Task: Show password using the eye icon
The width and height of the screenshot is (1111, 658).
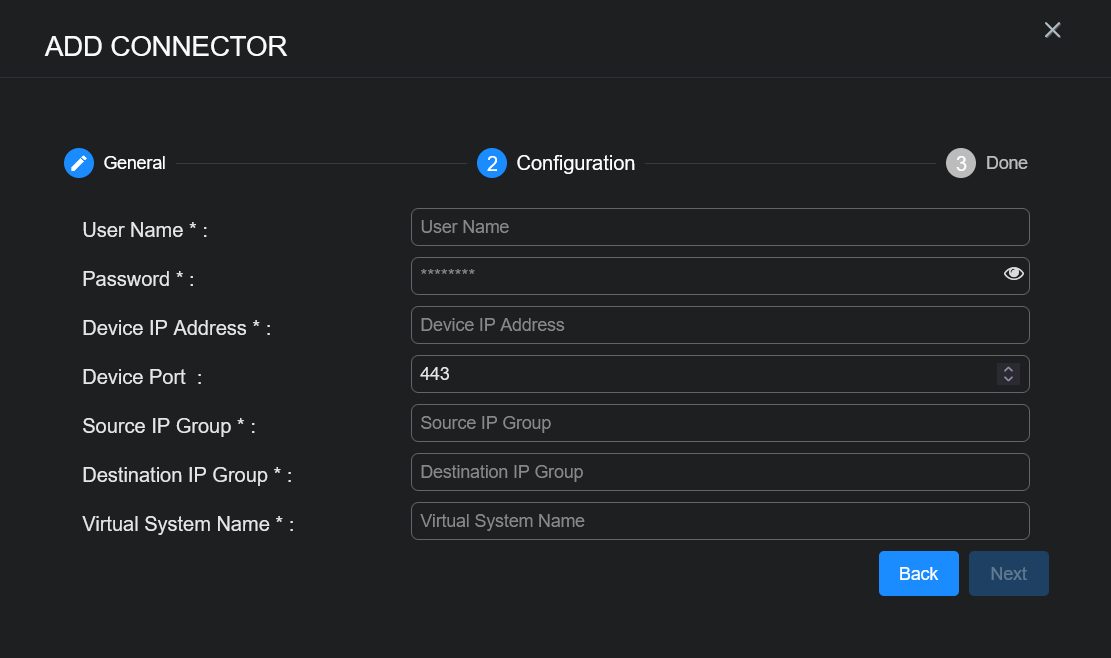Action: [x=1013, y=274]
